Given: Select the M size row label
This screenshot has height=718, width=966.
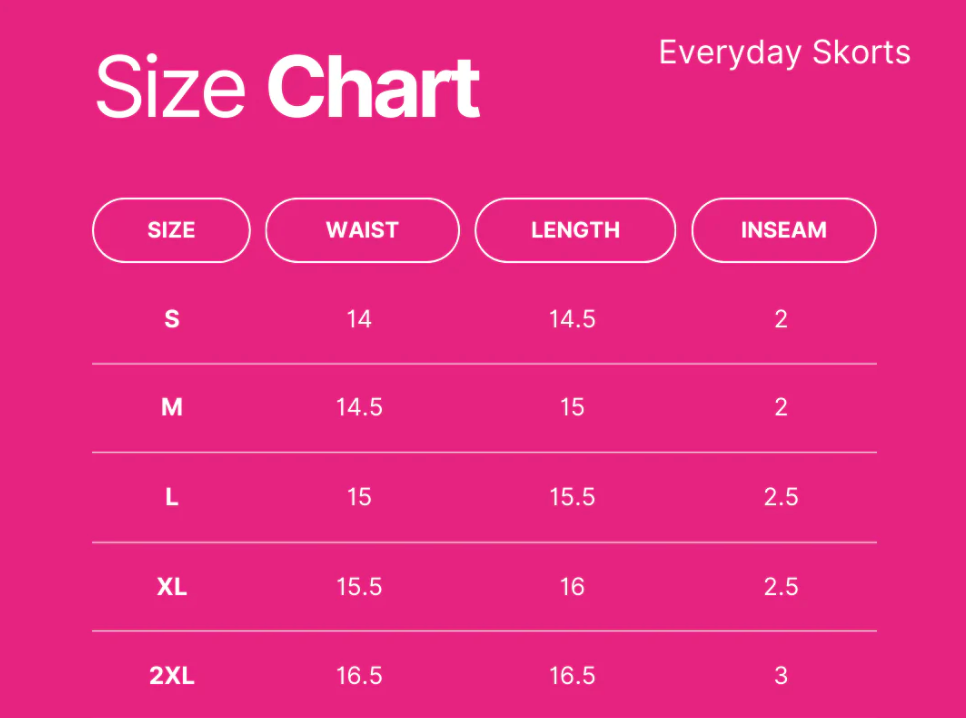Looking at the screenshot, I should 172,408.
